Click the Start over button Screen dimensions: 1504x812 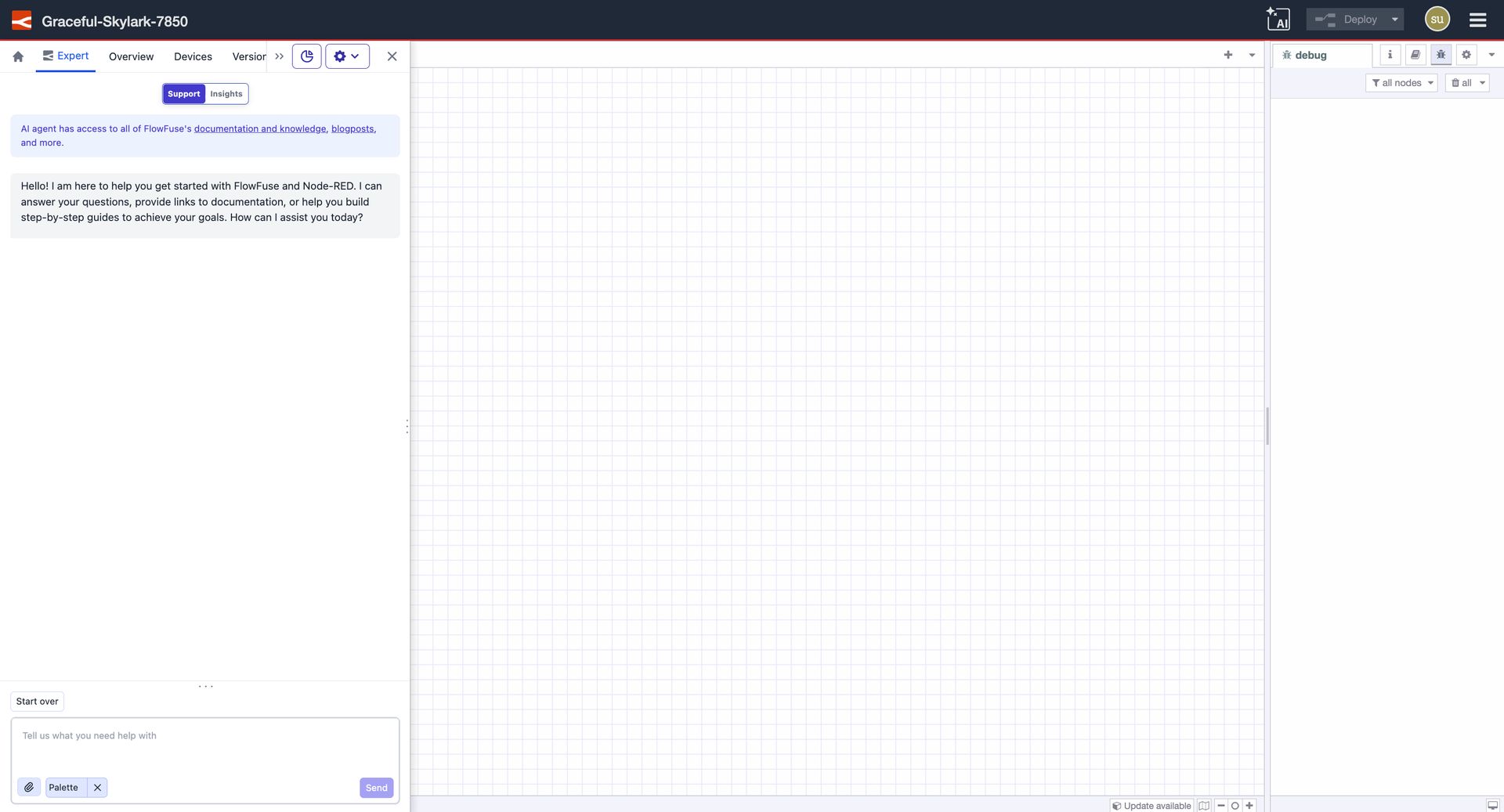tap(37, 701)
